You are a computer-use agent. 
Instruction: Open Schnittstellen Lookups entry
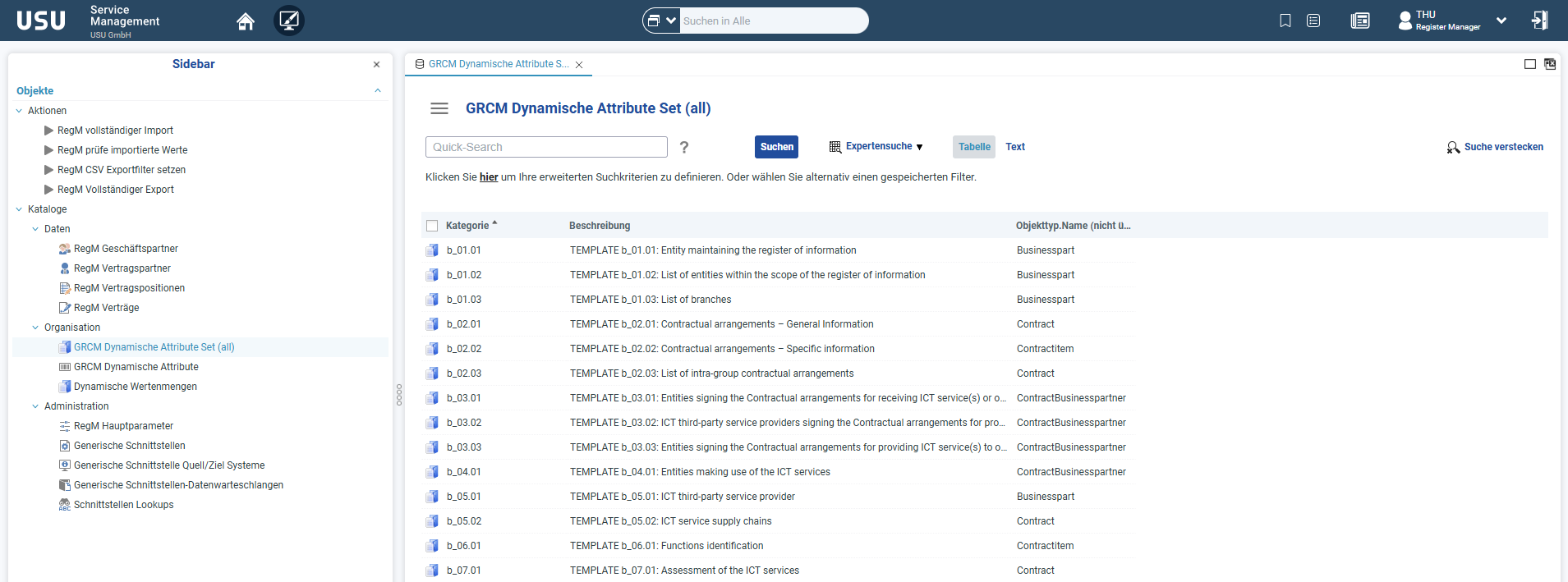123,505
